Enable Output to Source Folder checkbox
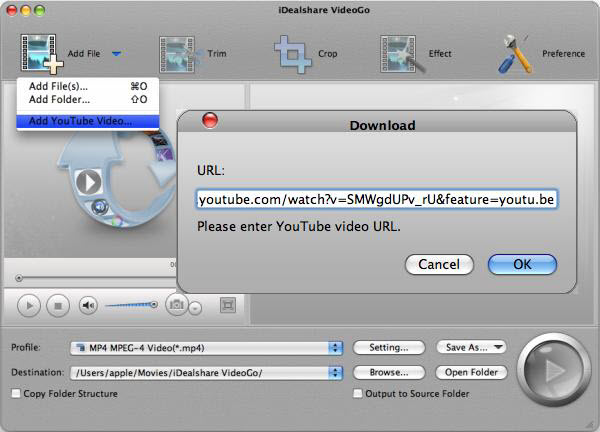 [357, 393]
